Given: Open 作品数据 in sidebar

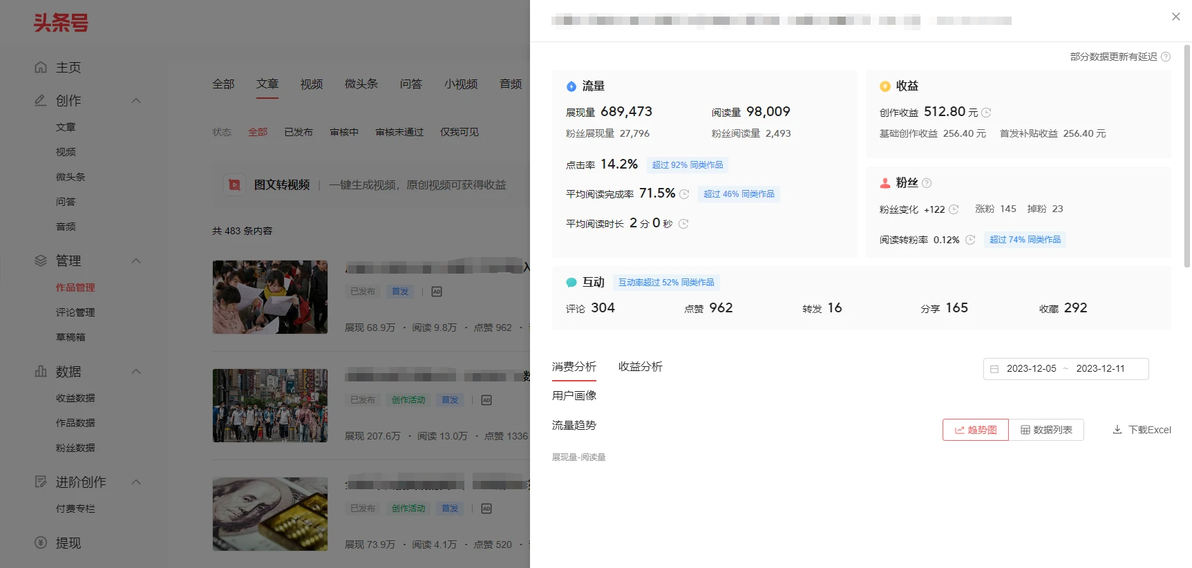Looking at the screenshot, I should click(75, 423).
